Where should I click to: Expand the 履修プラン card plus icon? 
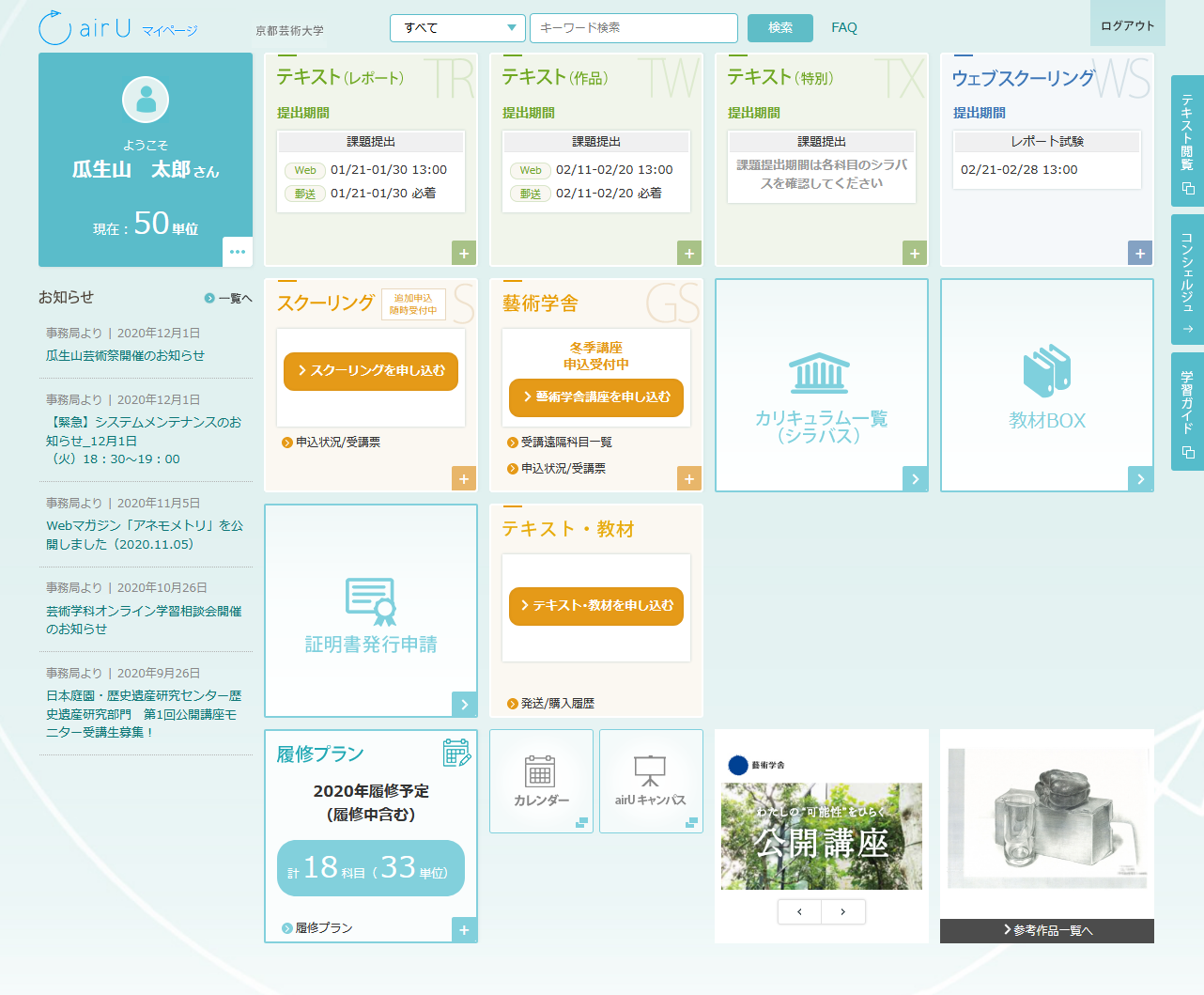(464, 930)
